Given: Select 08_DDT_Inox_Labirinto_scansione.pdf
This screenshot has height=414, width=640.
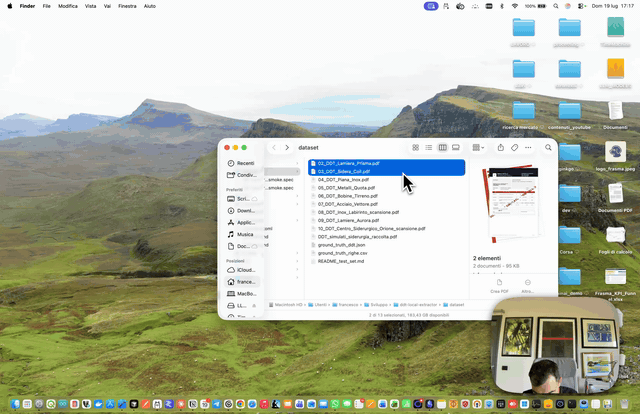Looking at the screenshot, I should (386, 212).
